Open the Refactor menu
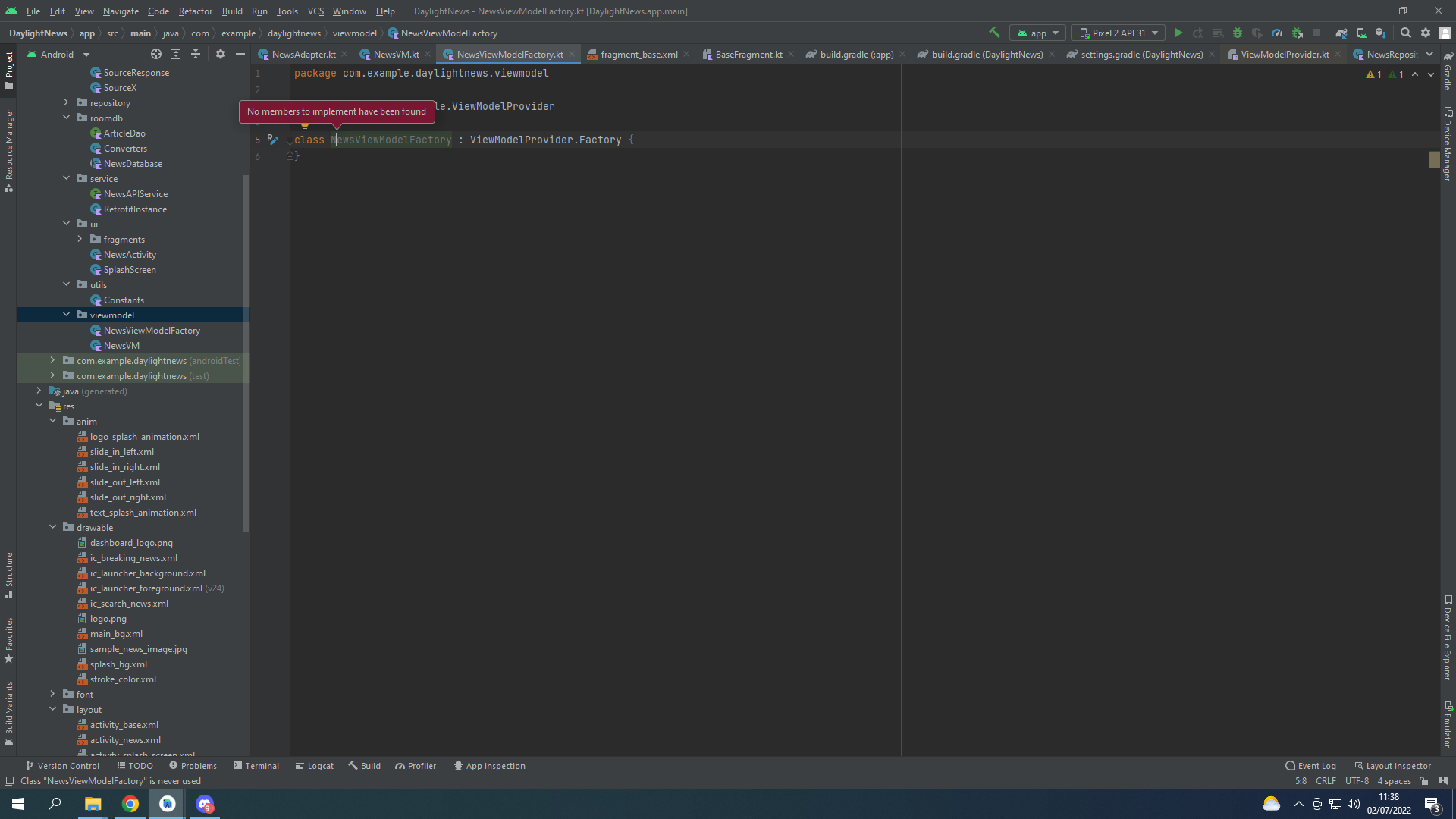The height and width of the screenshot is (819, 1456). (195, 11)
